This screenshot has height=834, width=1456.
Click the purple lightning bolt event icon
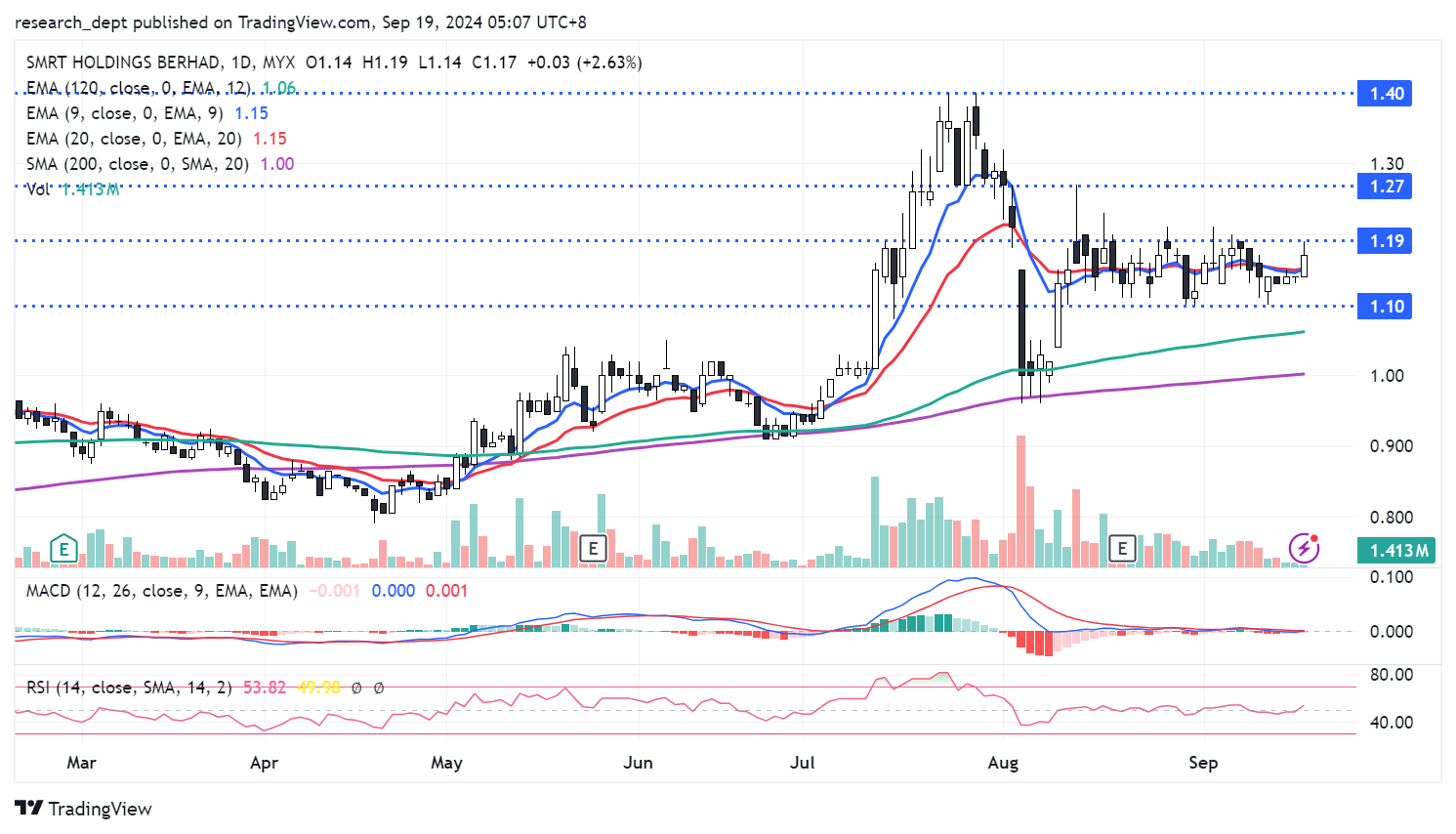pyautogui.click(x=1304, y=549)
